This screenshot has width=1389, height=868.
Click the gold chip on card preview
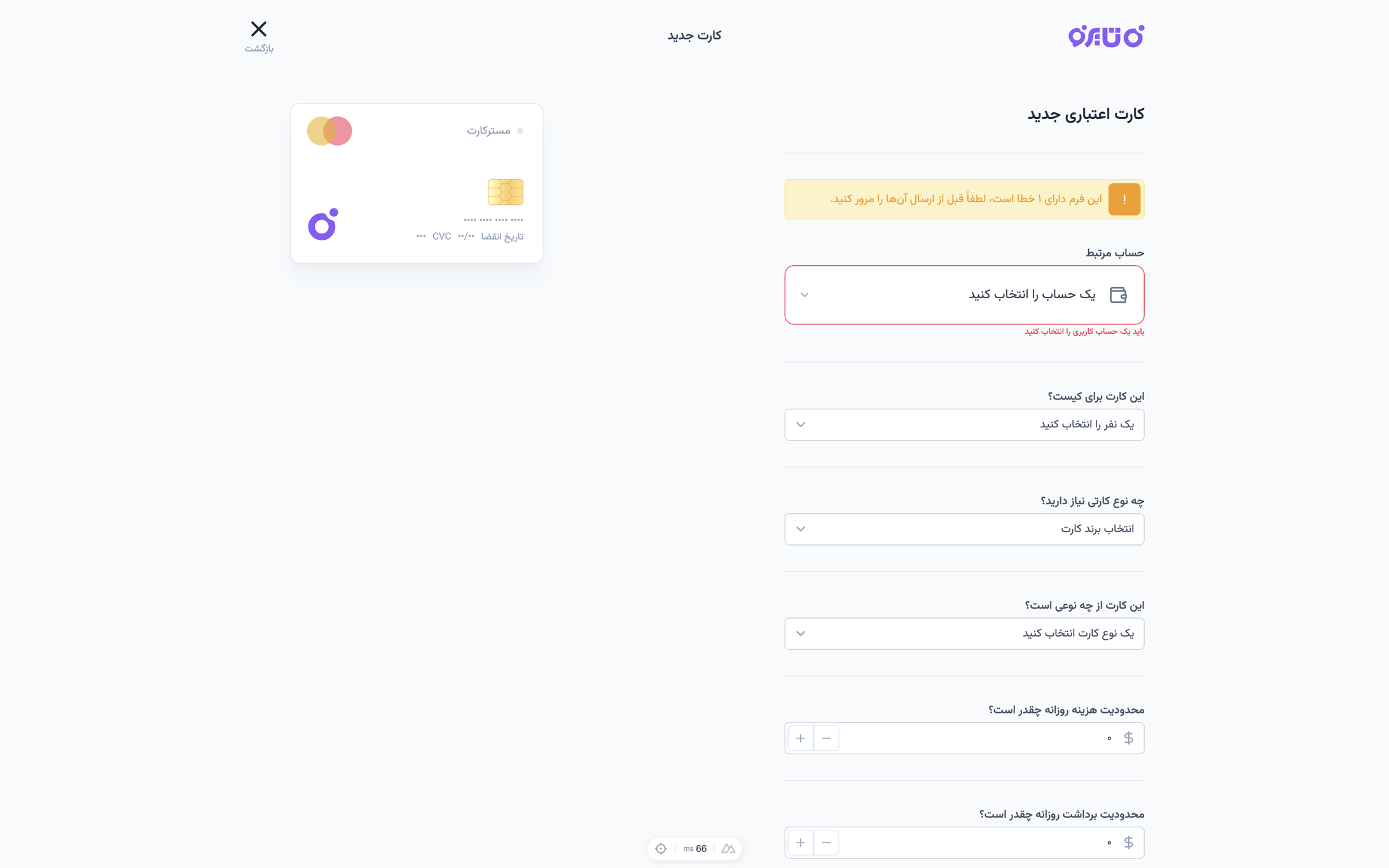[505, 192]
